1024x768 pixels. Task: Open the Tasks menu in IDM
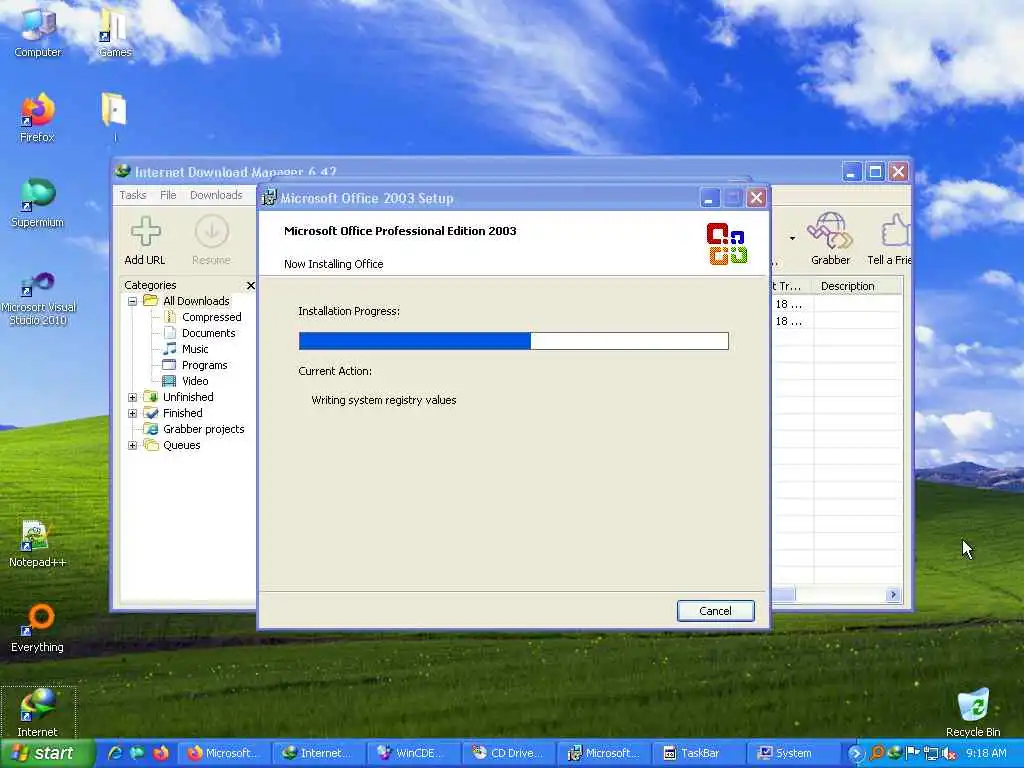[x=133, y=195]
